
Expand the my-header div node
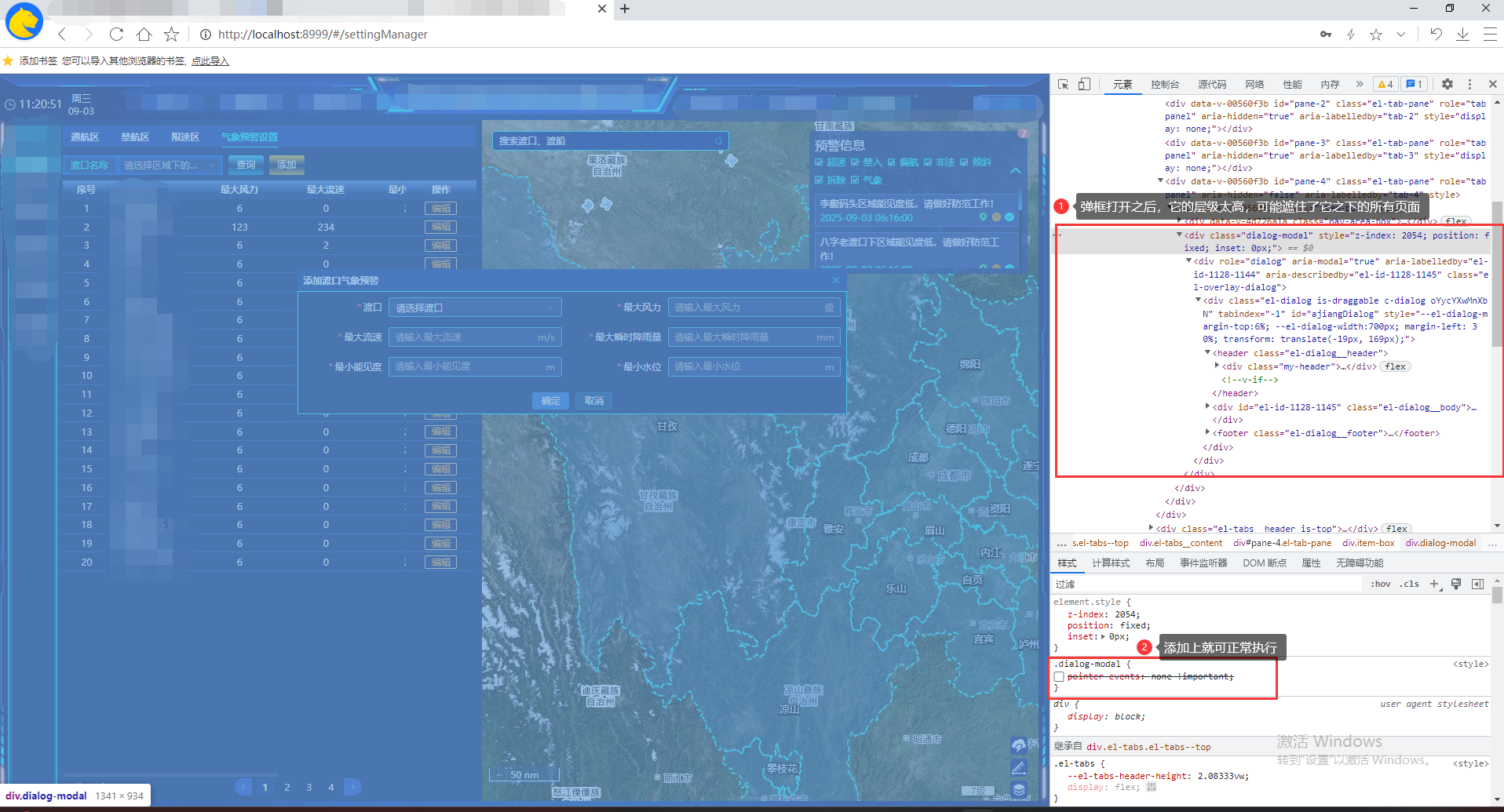[x=1217, y=366]
